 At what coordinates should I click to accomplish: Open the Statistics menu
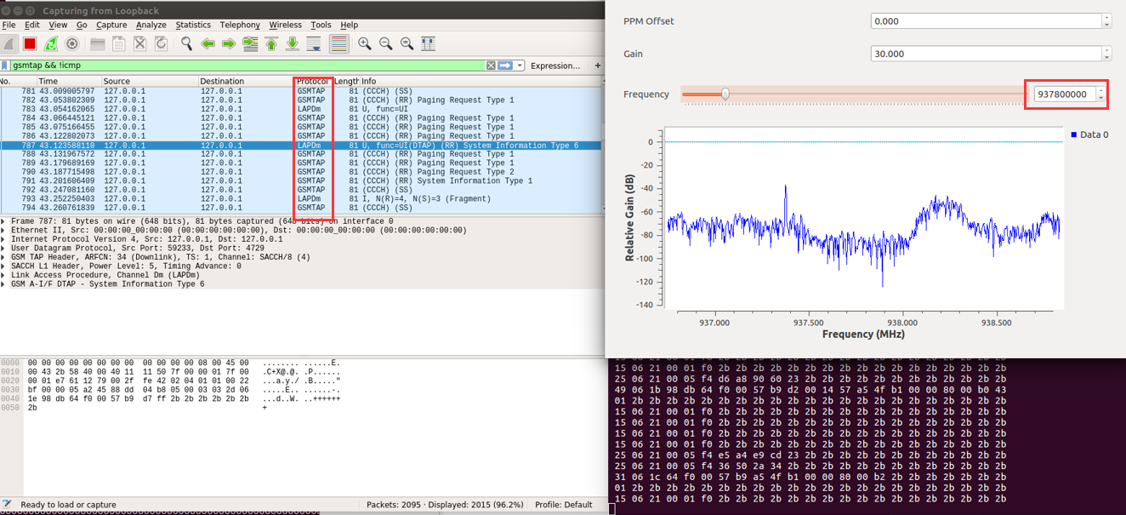tap(193, 25)
